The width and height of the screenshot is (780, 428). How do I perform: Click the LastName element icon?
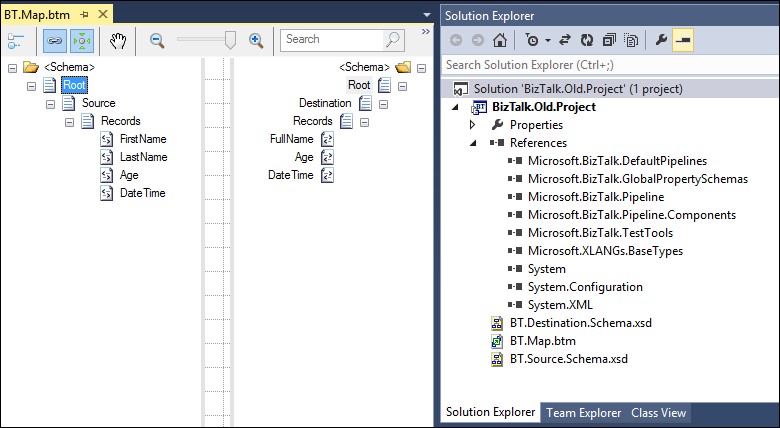106,157
